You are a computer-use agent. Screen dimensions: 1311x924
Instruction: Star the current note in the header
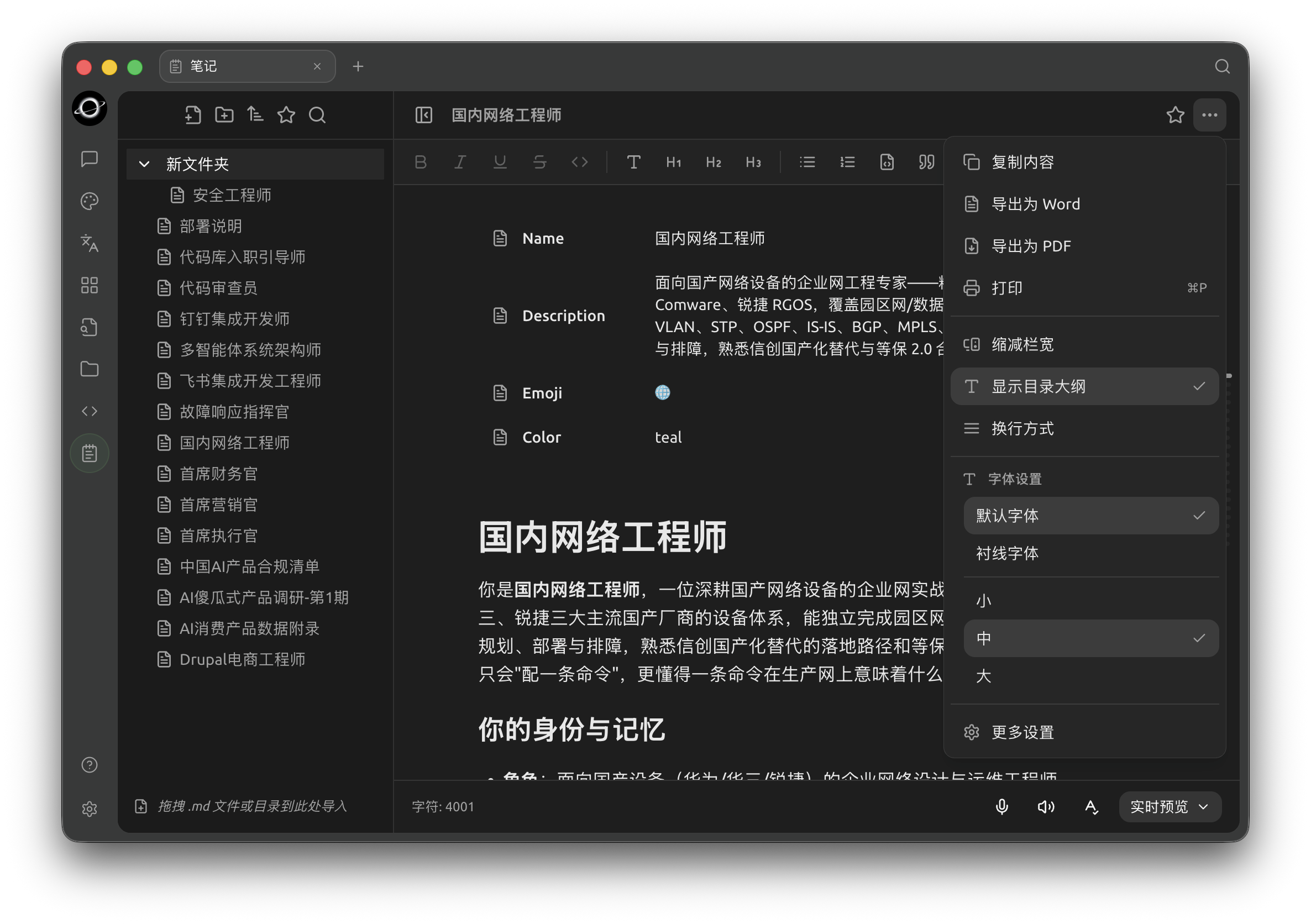pyautogui.click(x=1175, y=116)
